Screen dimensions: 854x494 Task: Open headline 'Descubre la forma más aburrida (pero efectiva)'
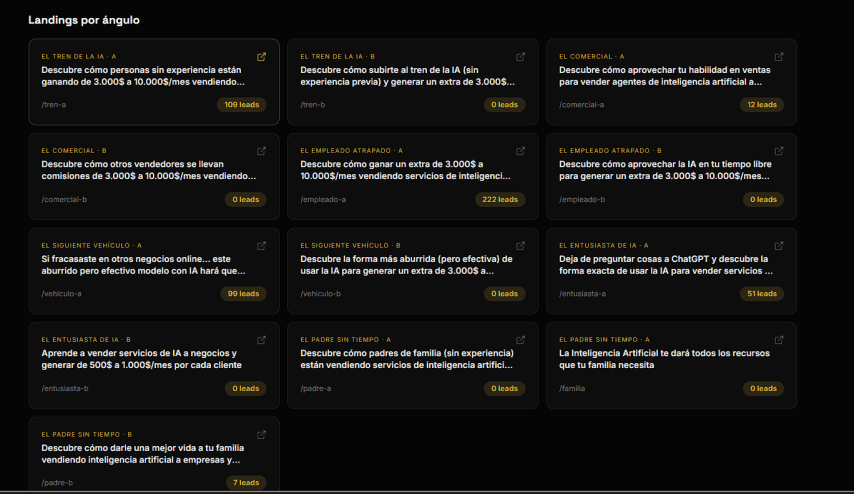(406, 265)
